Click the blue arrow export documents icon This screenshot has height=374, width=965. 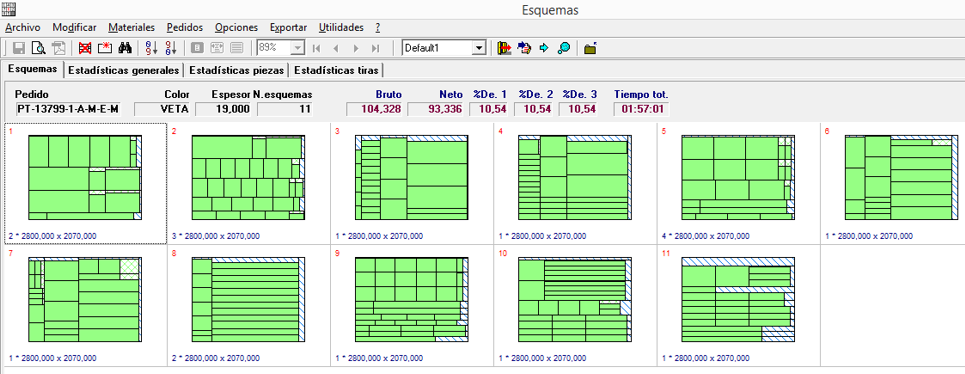pyautogui.click(x=524, y=48)
